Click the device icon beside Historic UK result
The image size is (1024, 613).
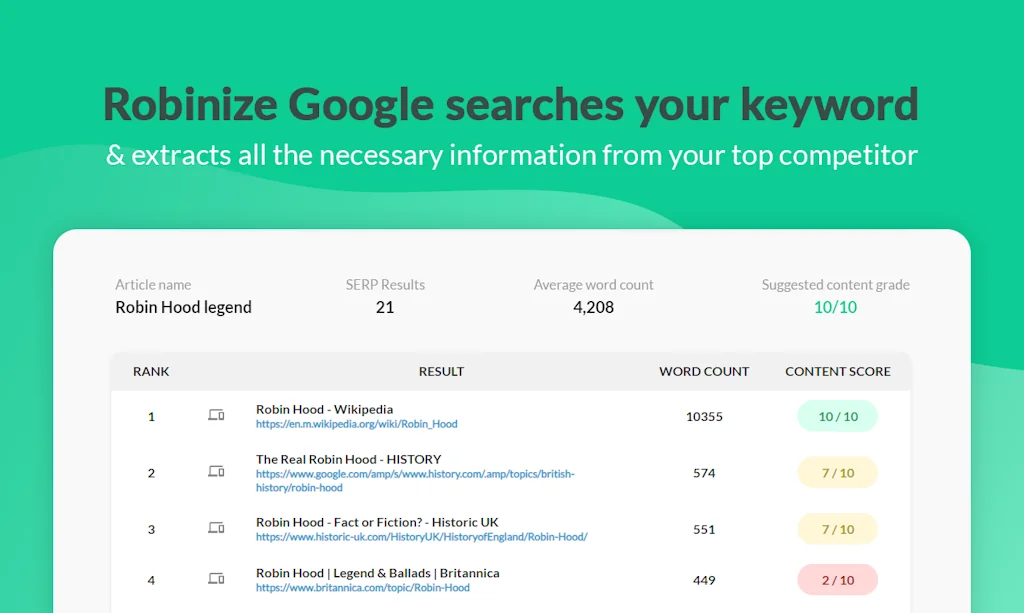[x=216, y=528]
